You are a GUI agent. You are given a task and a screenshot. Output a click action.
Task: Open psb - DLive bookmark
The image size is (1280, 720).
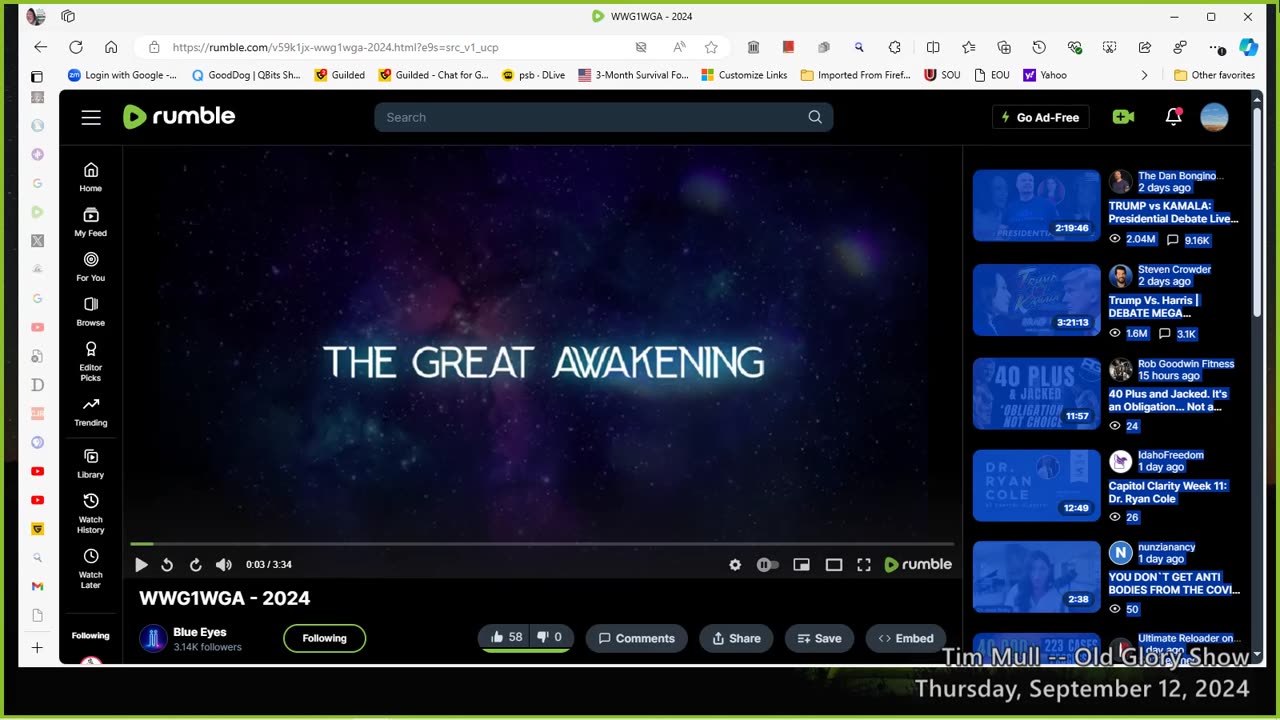pos(533,75)
